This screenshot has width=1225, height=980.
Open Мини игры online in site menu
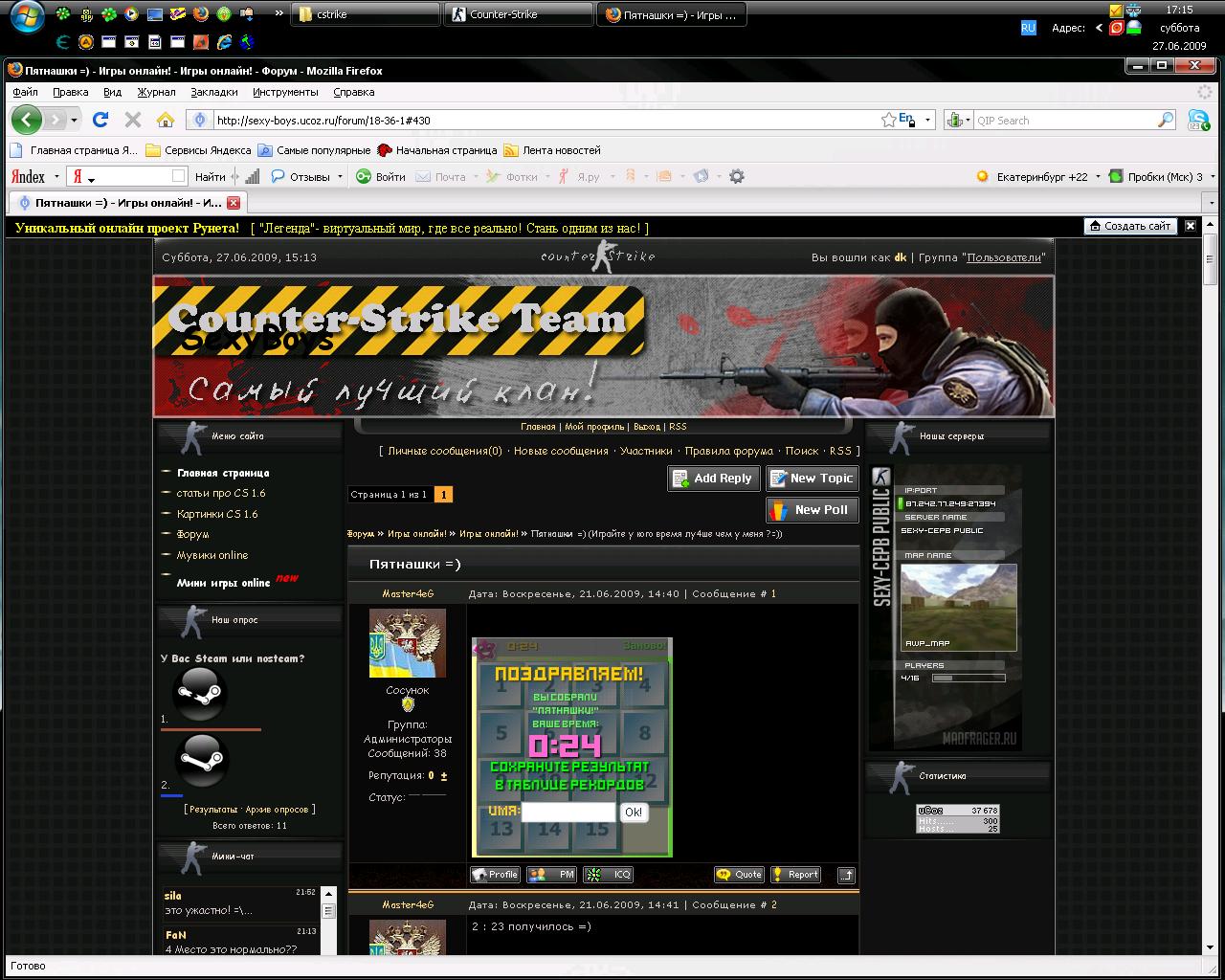[223, 583]
